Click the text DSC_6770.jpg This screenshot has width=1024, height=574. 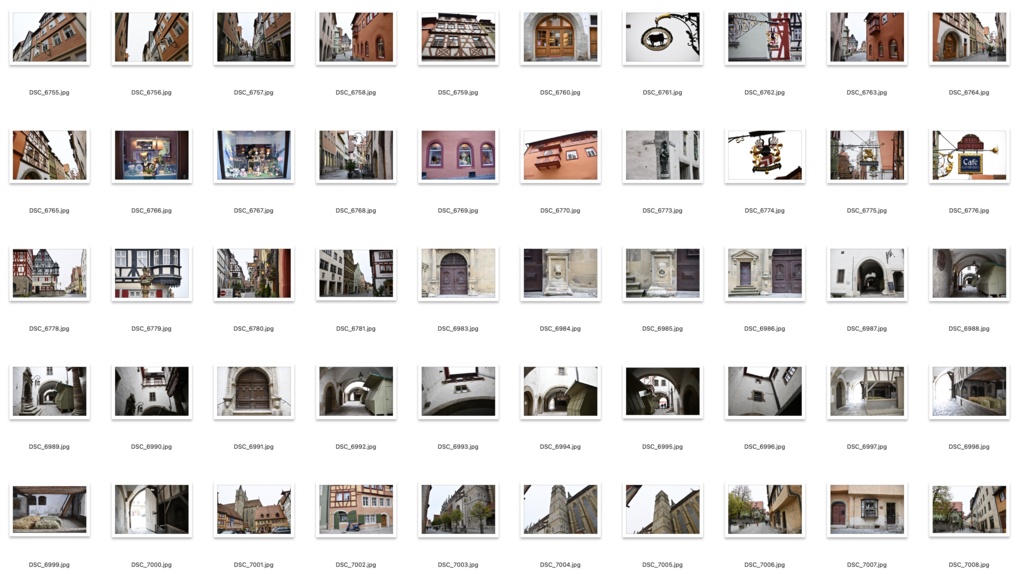pyautogui.click(x=560, y=211)
